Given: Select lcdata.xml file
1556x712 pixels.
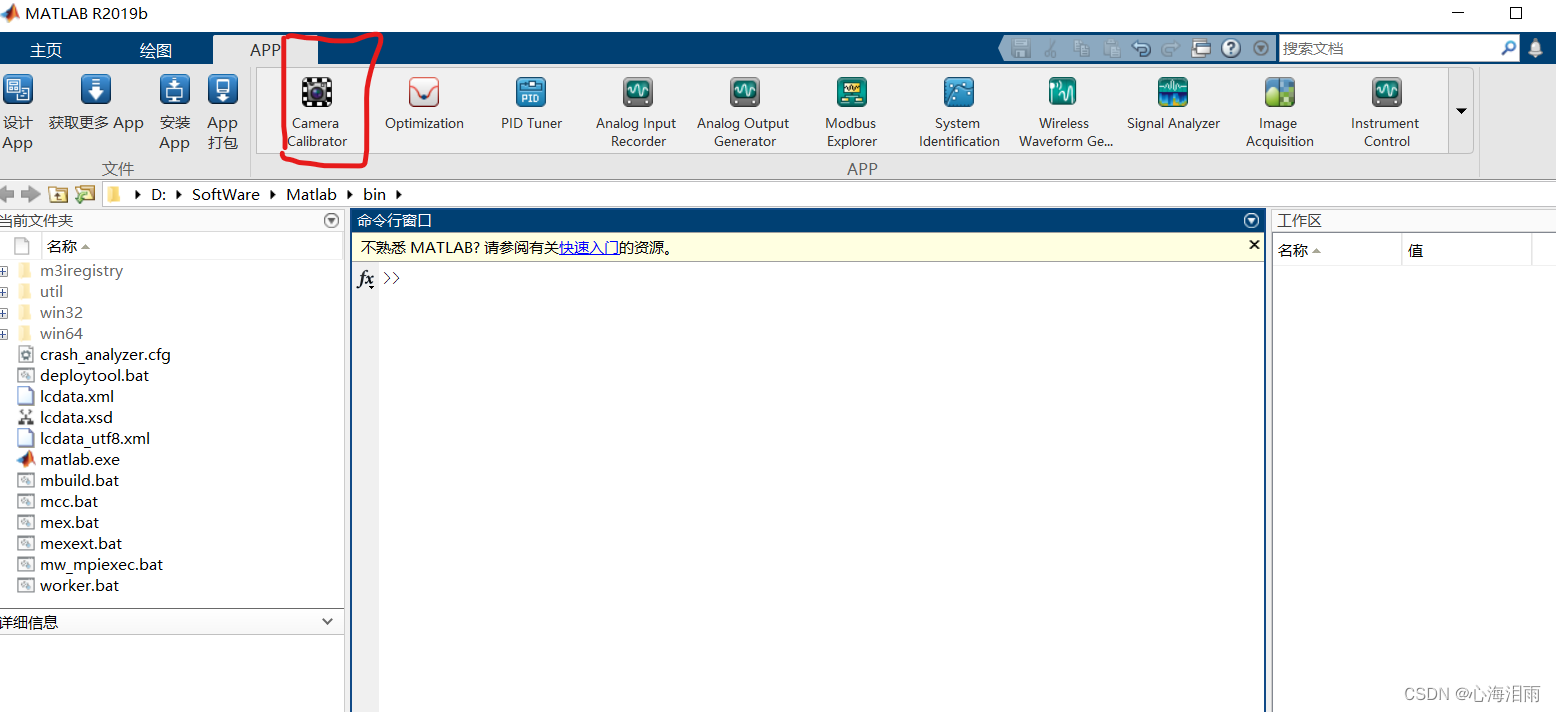Looking at the screenshot, I should [77, 397].
